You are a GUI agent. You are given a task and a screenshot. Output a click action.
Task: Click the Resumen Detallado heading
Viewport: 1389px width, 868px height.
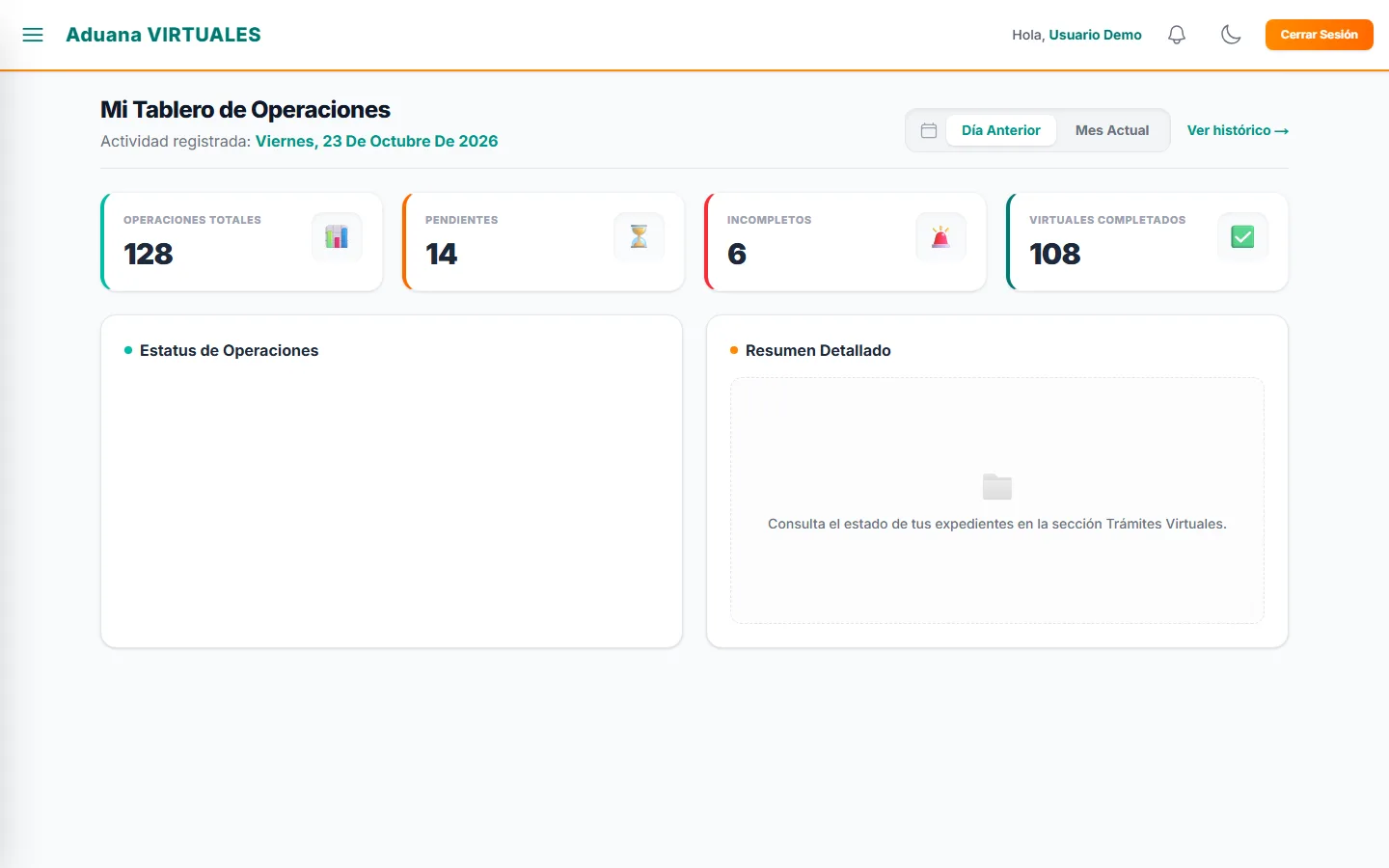coord(818,350)
